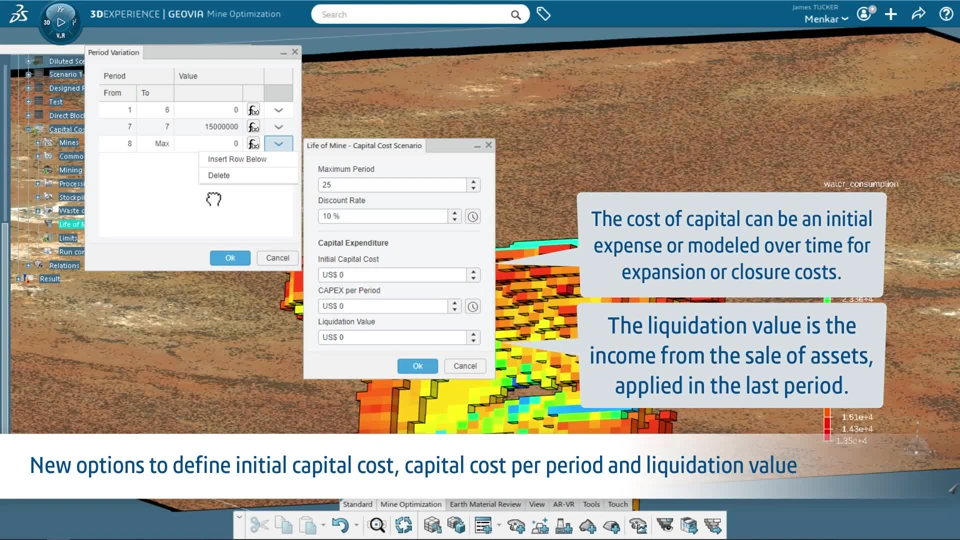The height and width of the screenshot is (540, 960).
Task: Open formula editor for period 8 row
Action: [x=253, y=144]
